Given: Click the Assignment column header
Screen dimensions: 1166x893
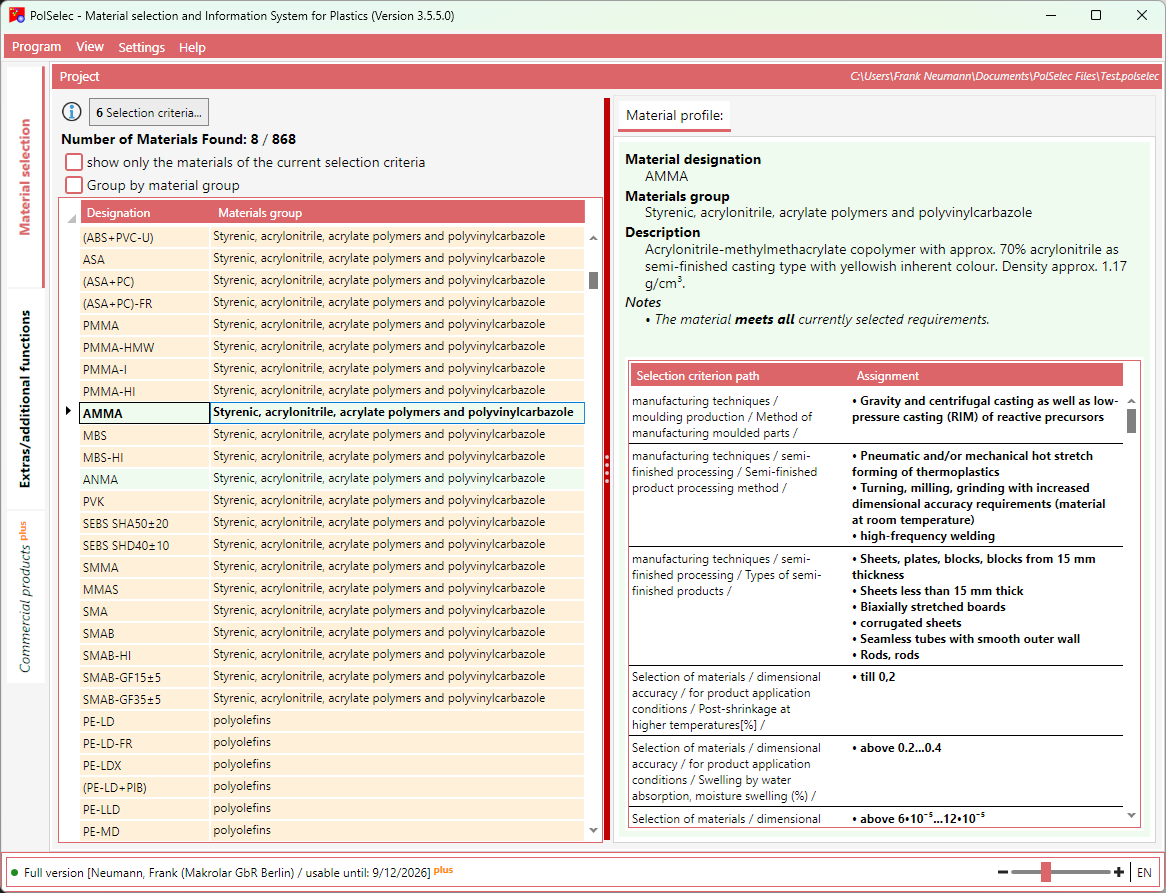Looking at the screenshot, I should point(987,375).
